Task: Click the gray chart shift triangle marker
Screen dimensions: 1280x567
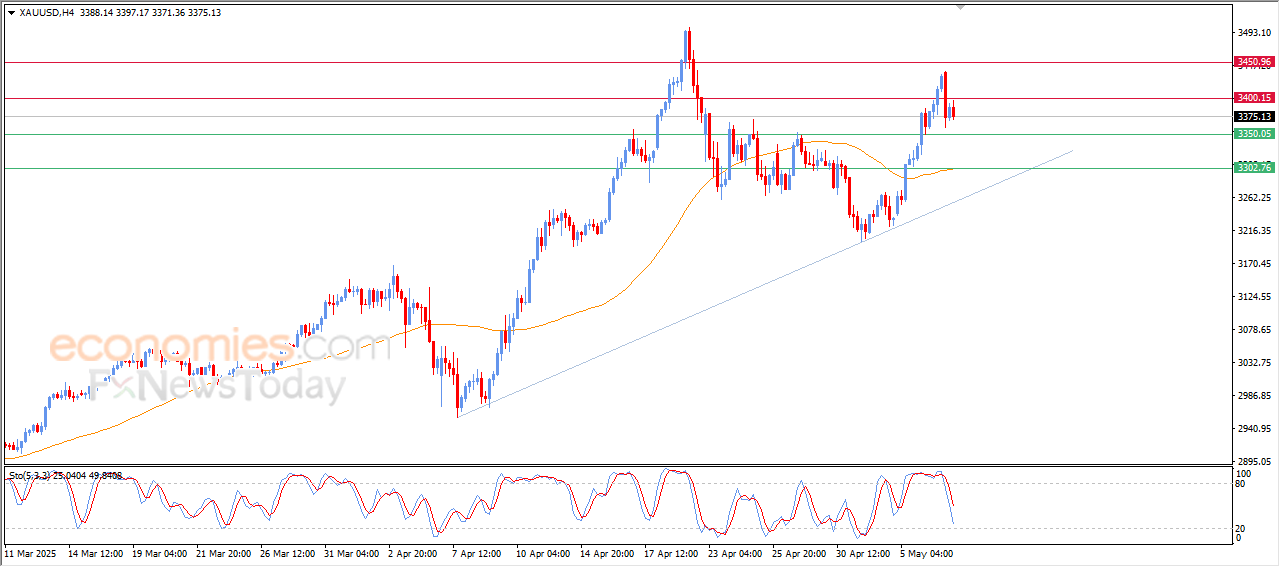Action: click(x=961, y=7)
